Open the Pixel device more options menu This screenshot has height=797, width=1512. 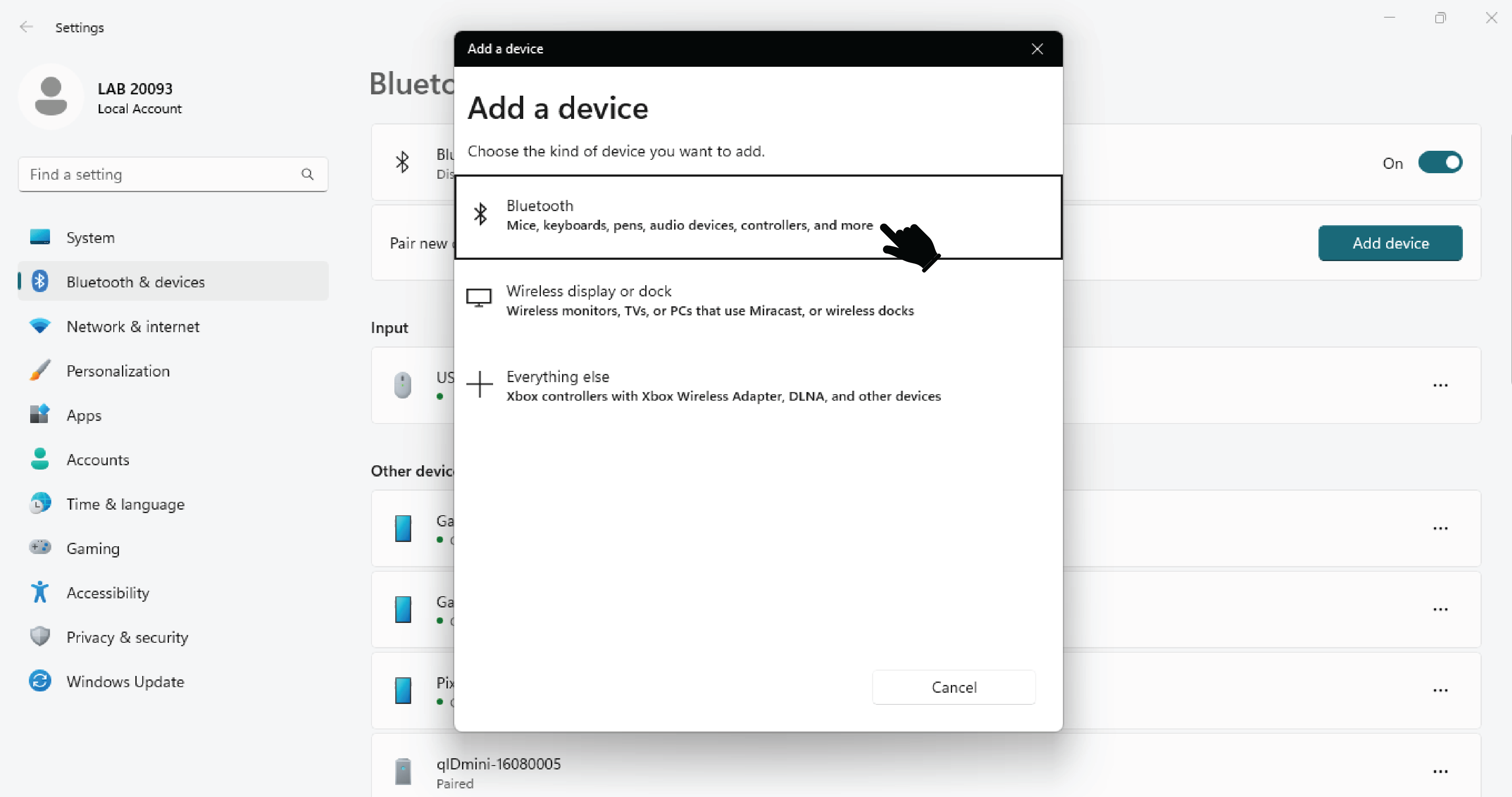coord(1440,690)
